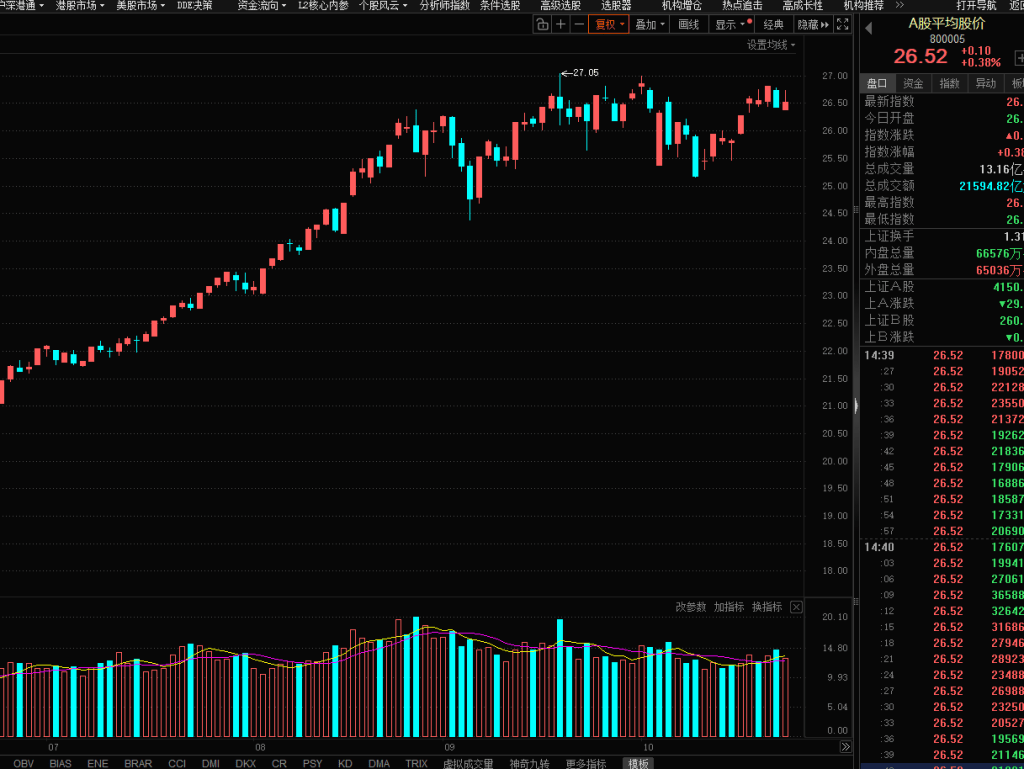Screen dimensions: 1024x769
Task: Close the volume indicator panel
Action: [x=796, y=607]
